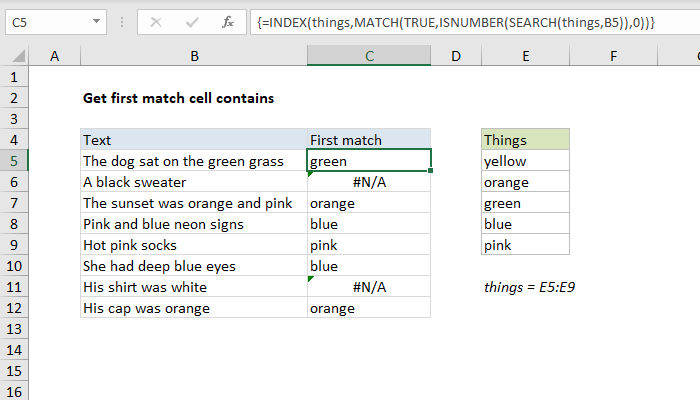Click cell containing 'Hot pink socks'

click(193, 245)
